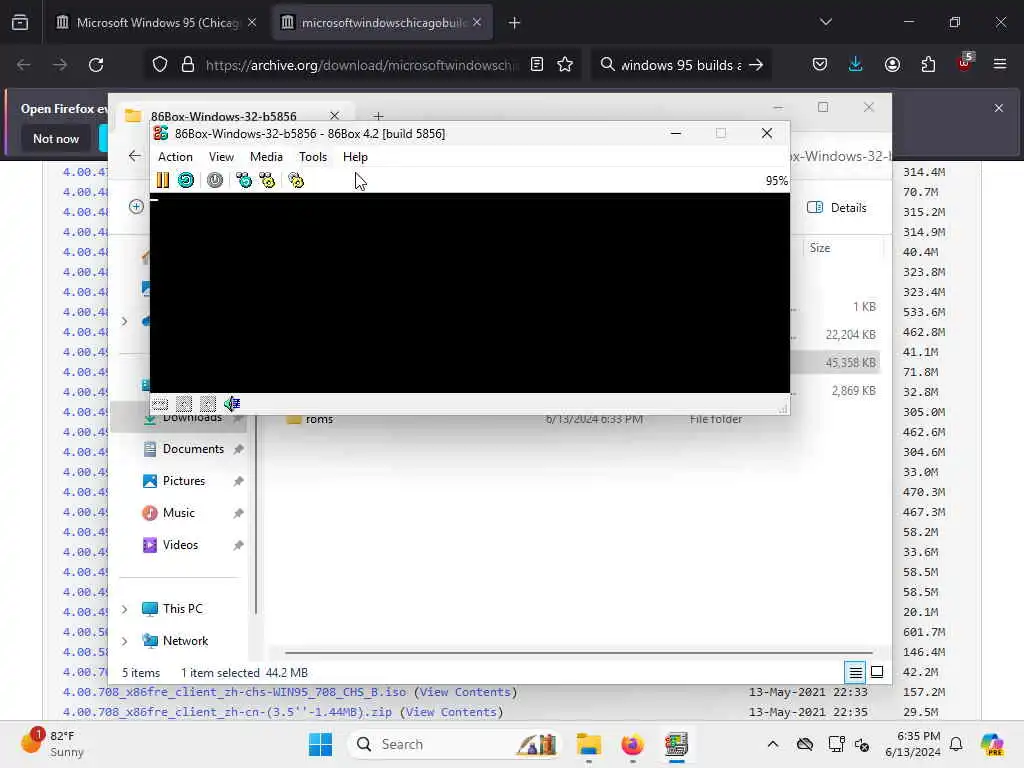The image size is (1024, 768).
Task: Click Not now on Firefox notification
Action: tap(56, 138)
